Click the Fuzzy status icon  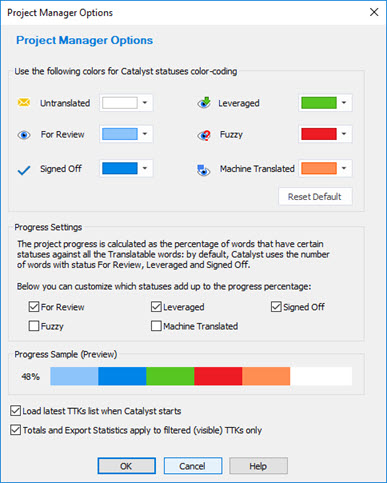click(x=204, y=135)
